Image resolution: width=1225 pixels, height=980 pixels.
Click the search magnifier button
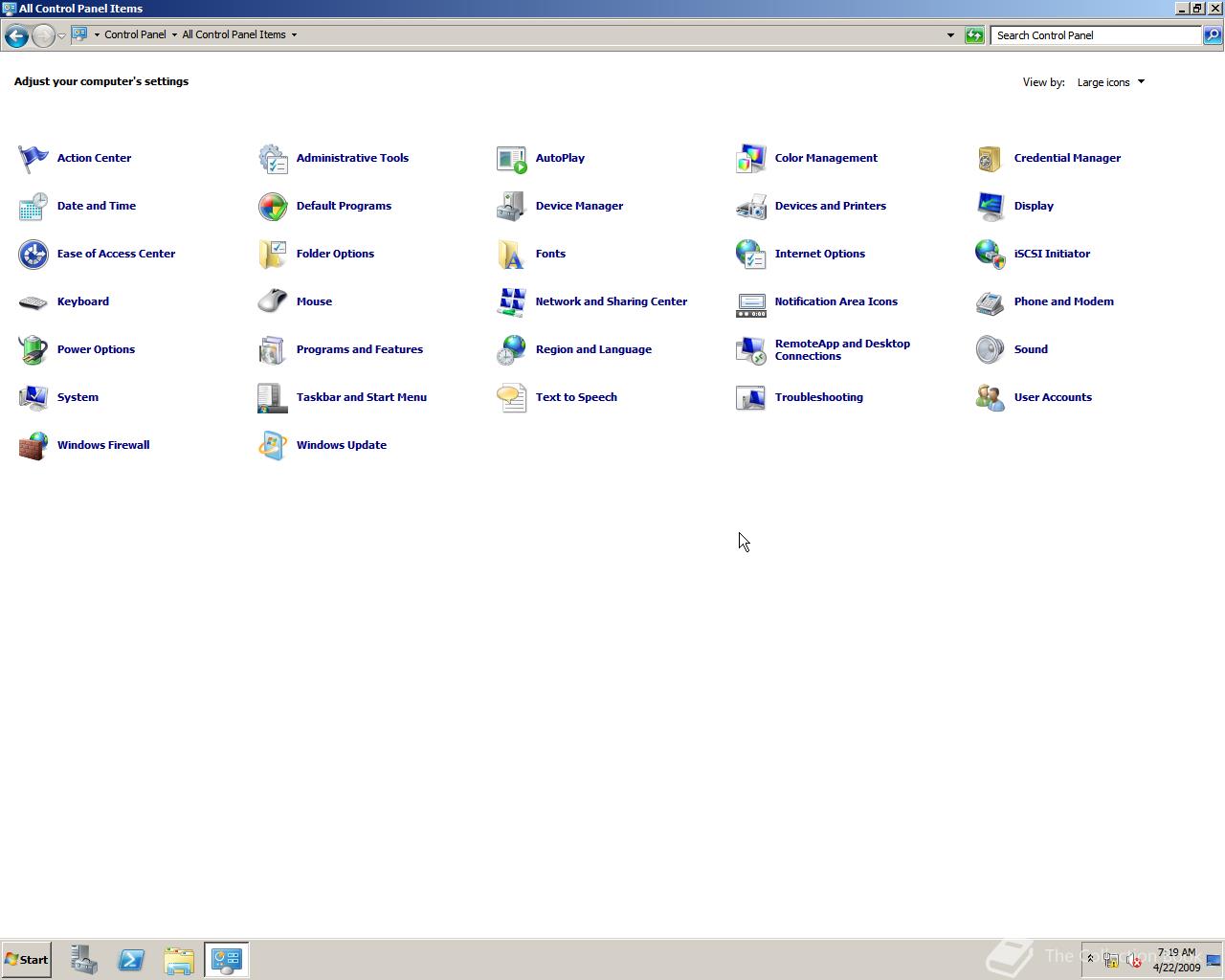[1213, 35]
